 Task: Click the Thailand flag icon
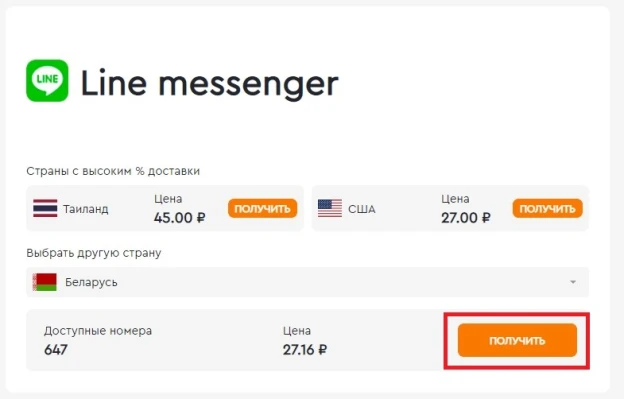(45, 208)
